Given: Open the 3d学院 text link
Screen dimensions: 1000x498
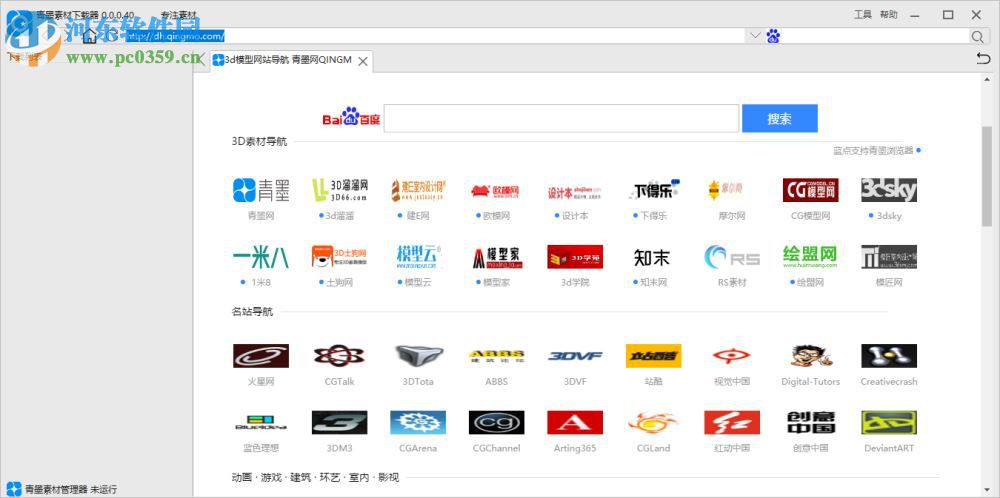Looking at the screenshot, I should pyautogui.click(x=575, y=282).
